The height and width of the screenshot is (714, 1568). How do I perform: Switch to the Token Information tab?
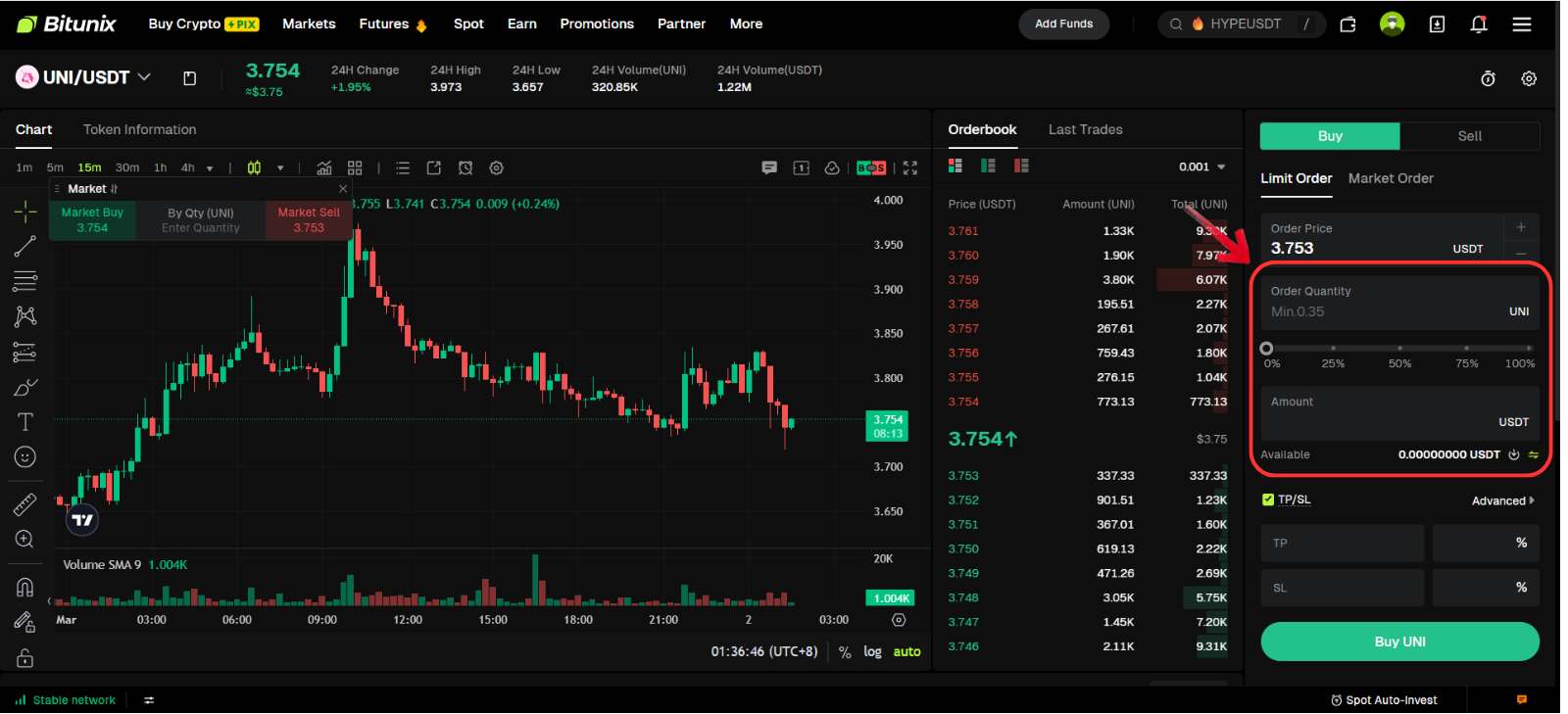point(139,129)
